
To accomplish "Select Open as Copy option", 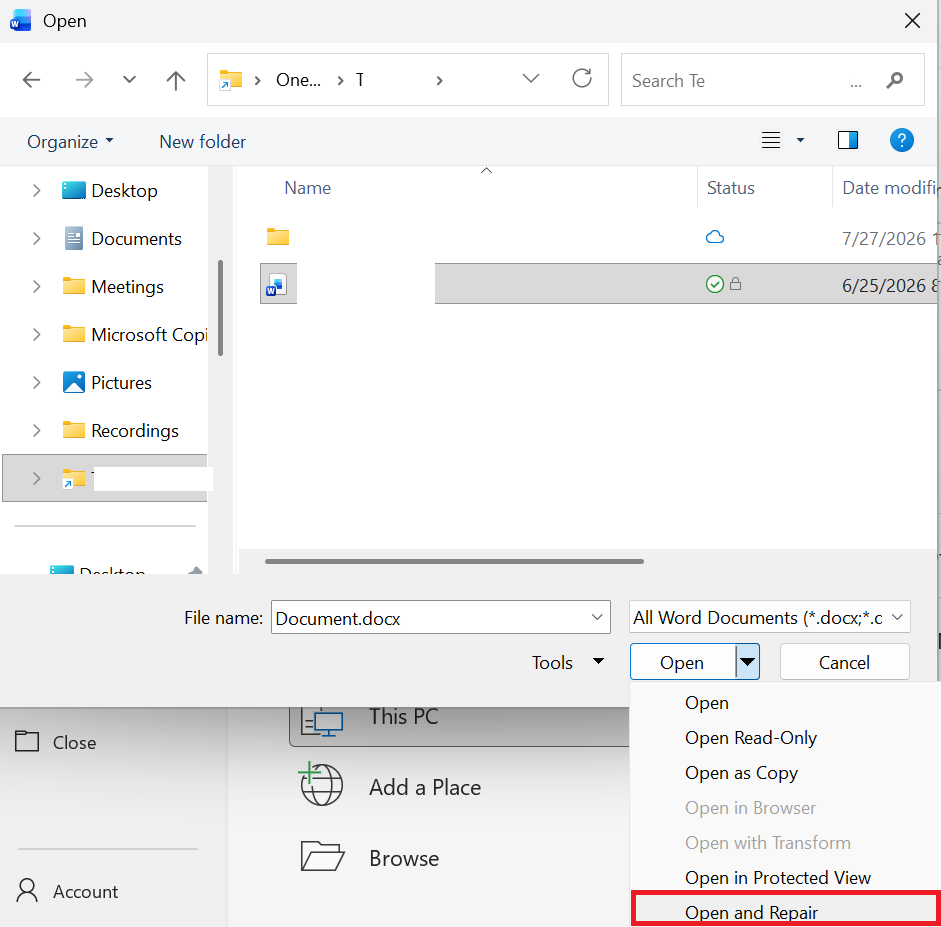I will tap(741, 773).
